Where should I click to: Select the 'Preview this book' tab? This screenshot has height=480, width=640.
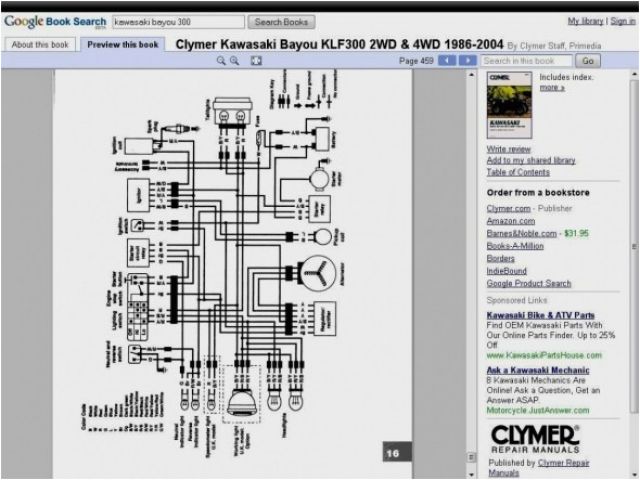tap(123, 45)
